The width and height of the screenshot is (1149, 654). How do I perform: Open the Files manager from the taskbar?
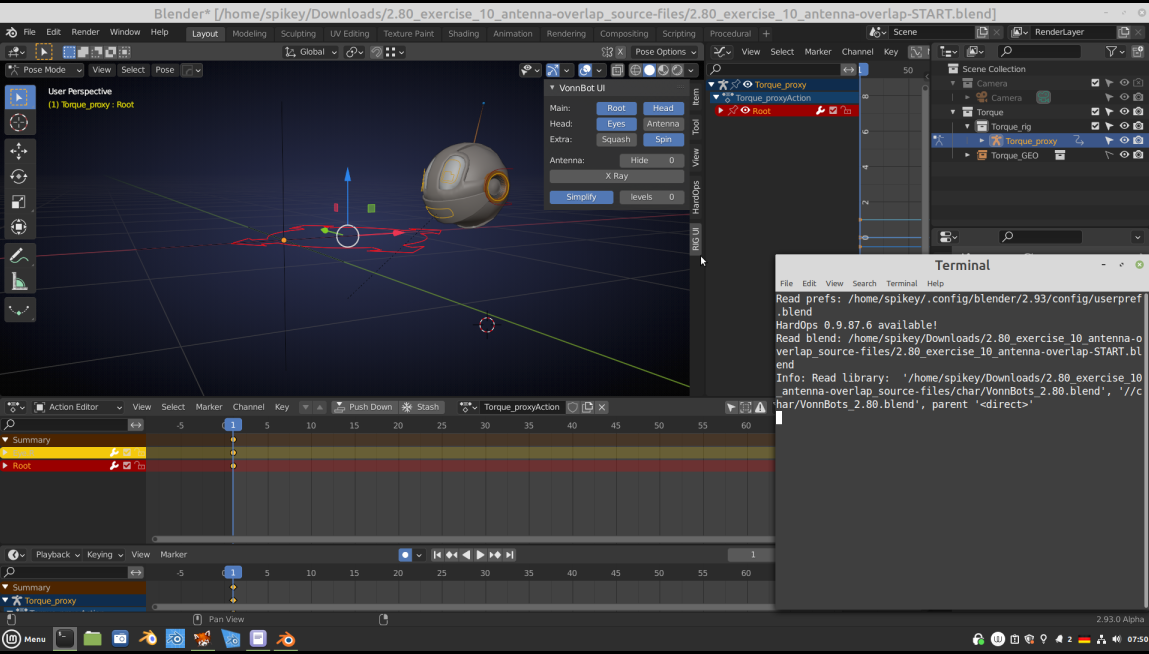[x=92, y=639]
